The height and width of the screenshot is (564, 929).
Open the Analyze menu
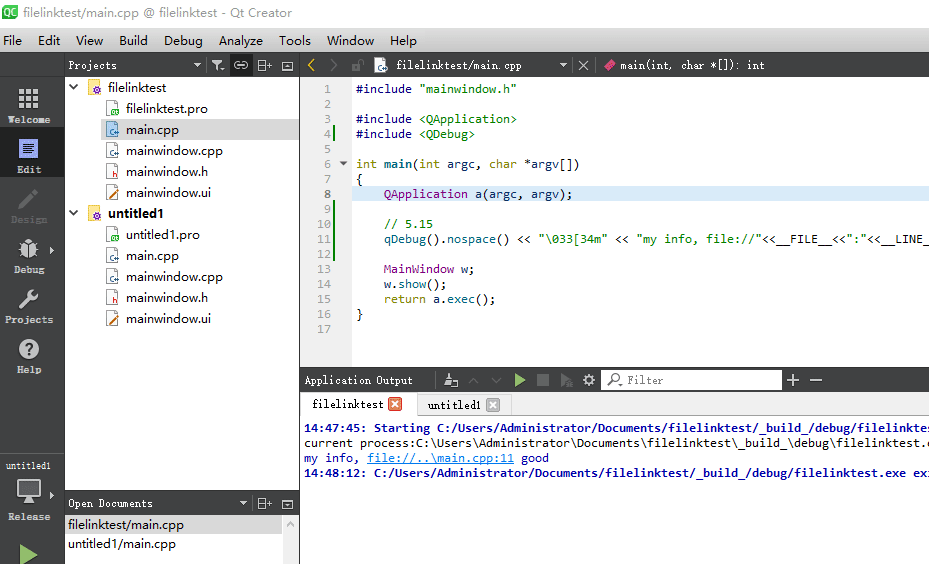coord(241,40)
